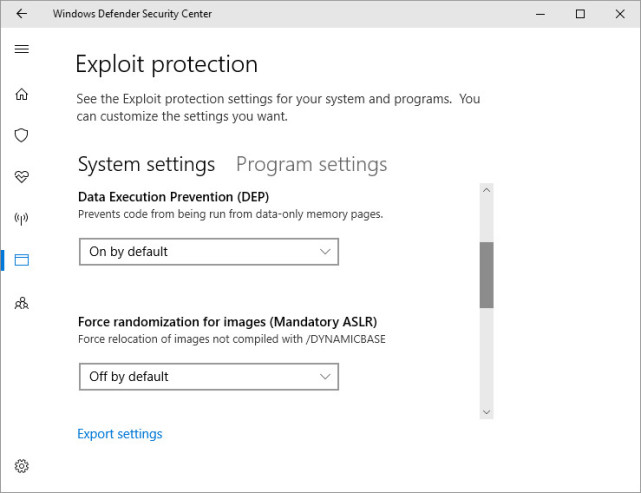Open the hamburger navigation menu

click(22, 49)
